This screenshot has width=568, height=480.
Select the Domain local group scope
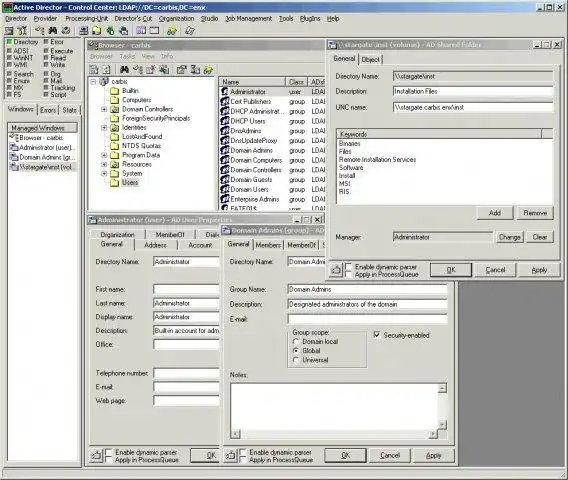click(296, 341)
